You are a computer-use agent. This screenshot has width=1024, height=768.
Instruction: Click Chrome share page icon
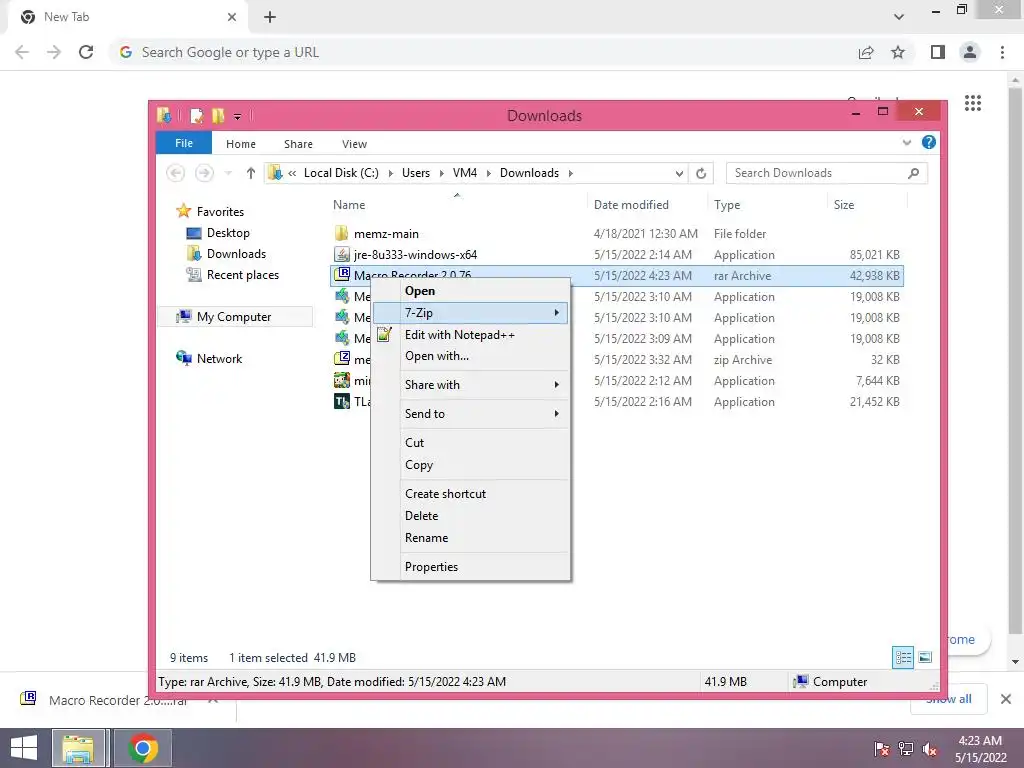[x=866, y=52]
